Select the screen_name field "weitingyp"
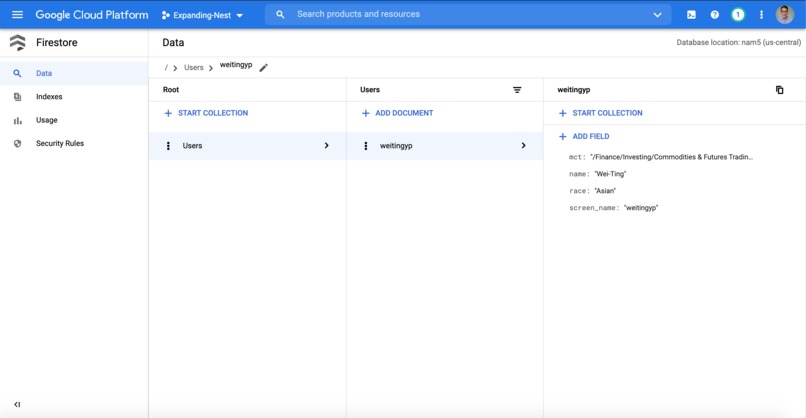 pyautogui.click(x=640, y=208)
